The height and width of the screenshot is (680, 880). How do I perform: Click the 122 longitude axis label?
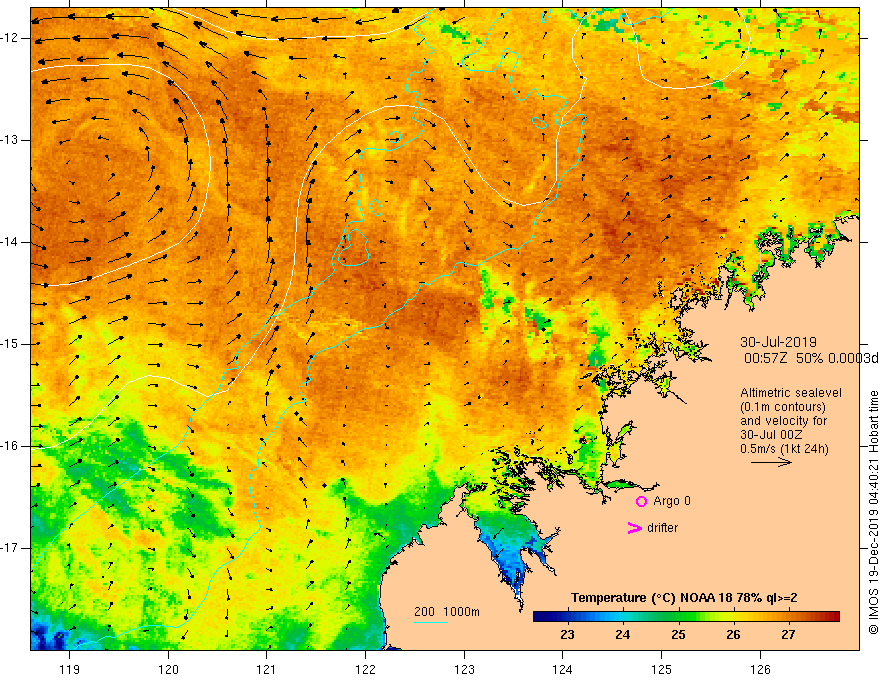click(x=365, y=669)
